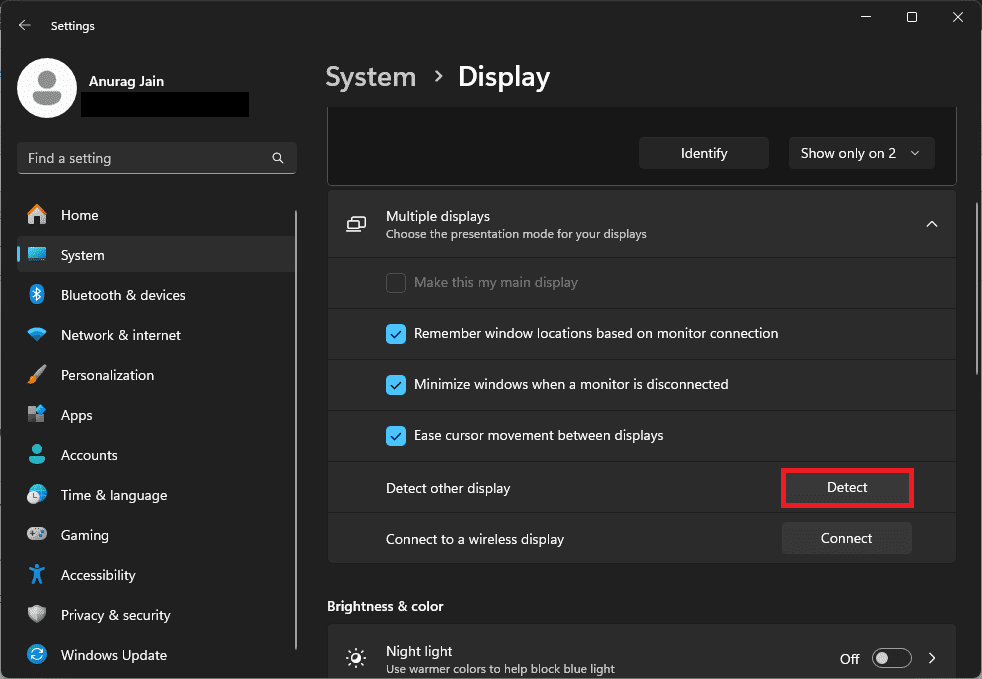This screenshot has width=982, height=679.
Task: Open Time & language settings
Action: click(x=113, y=495)
